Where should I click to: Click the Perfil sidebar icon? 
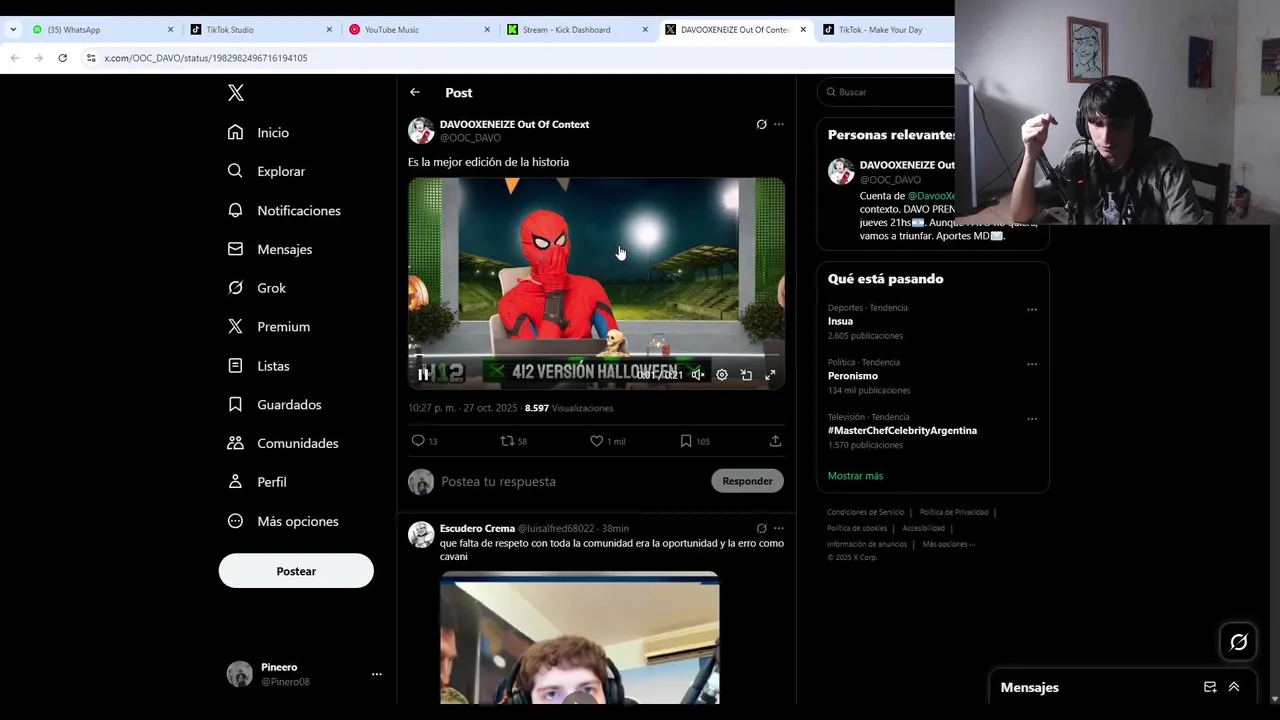(x=235, y=482)
